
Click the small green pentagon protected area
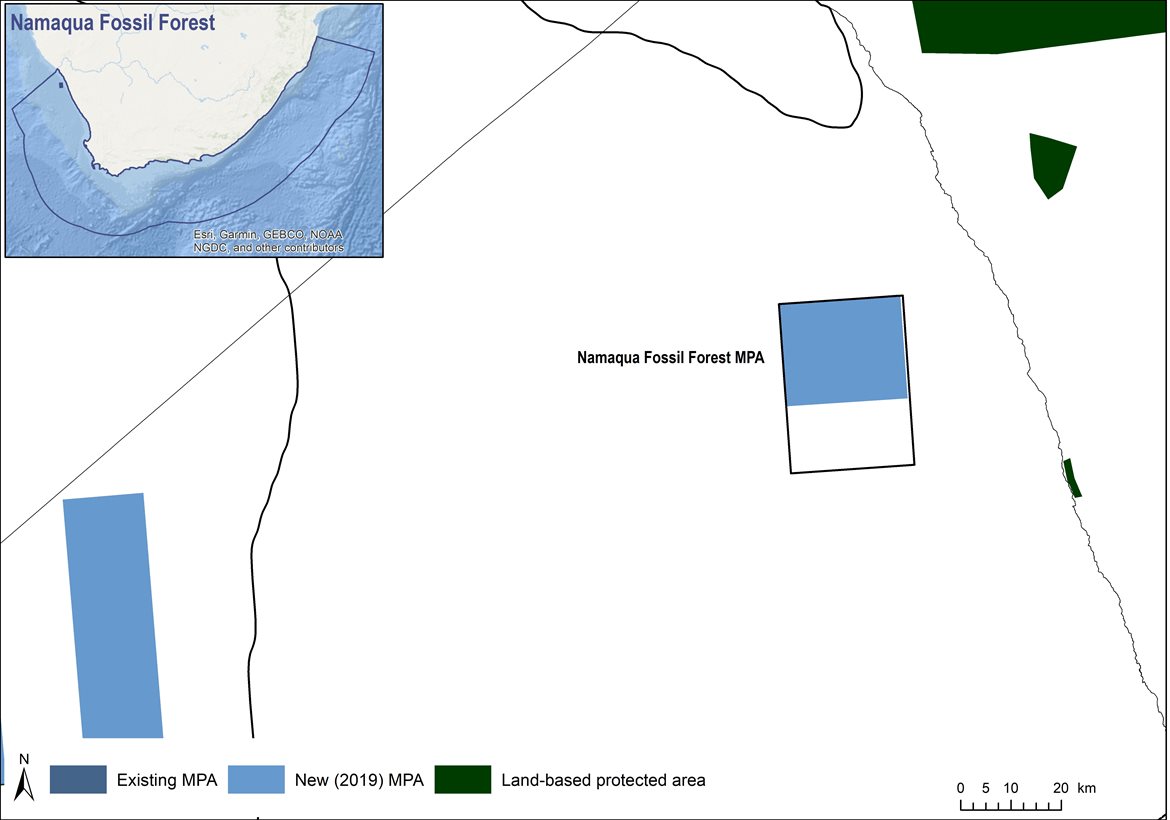click(x=1052, y=165)
